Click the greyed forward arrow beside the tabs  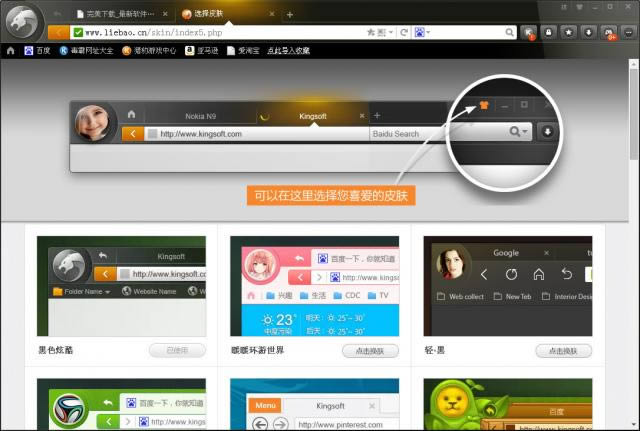[57, 13]
